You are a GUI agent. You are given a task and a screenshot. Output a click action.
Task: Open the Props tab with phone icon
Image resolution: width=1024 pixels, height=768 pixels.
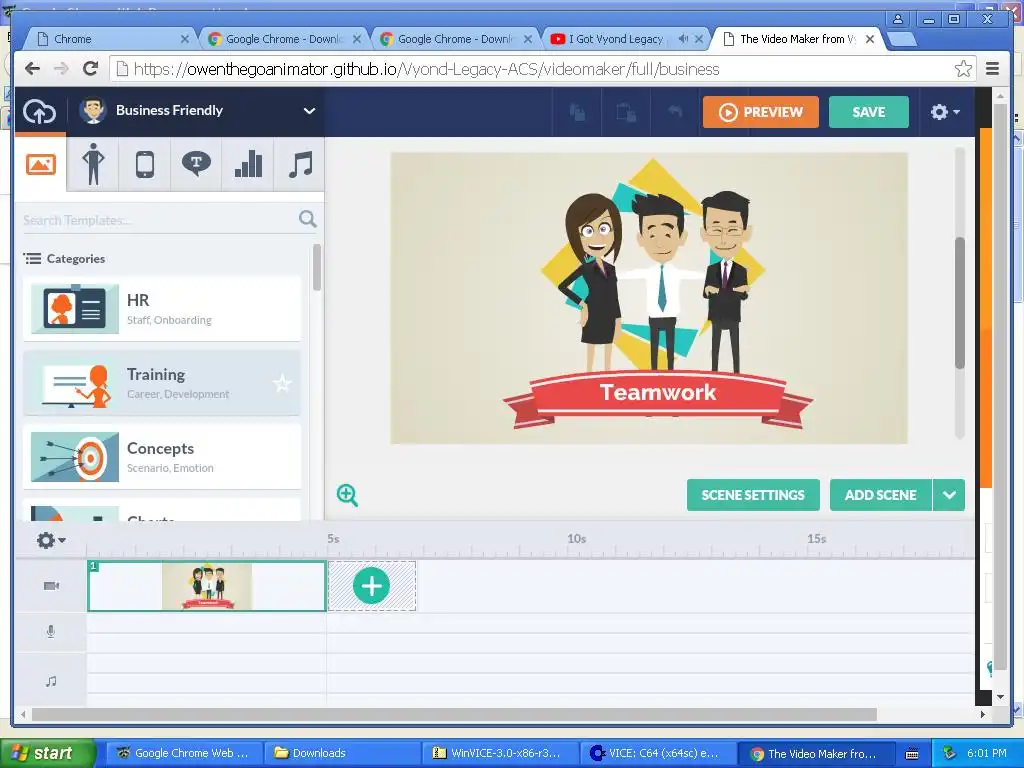(145, 164)
